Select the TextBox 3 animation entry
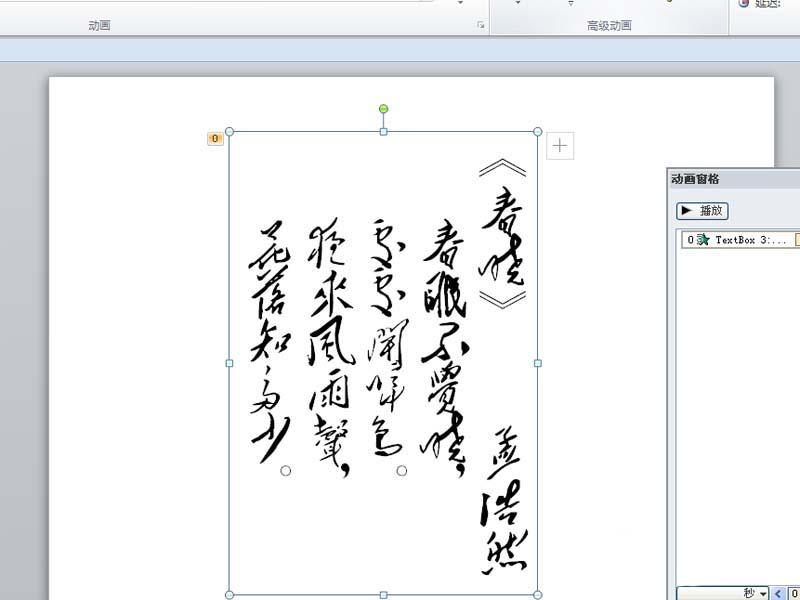The height and width of the screenshot is (600, 800). (741, 240)
